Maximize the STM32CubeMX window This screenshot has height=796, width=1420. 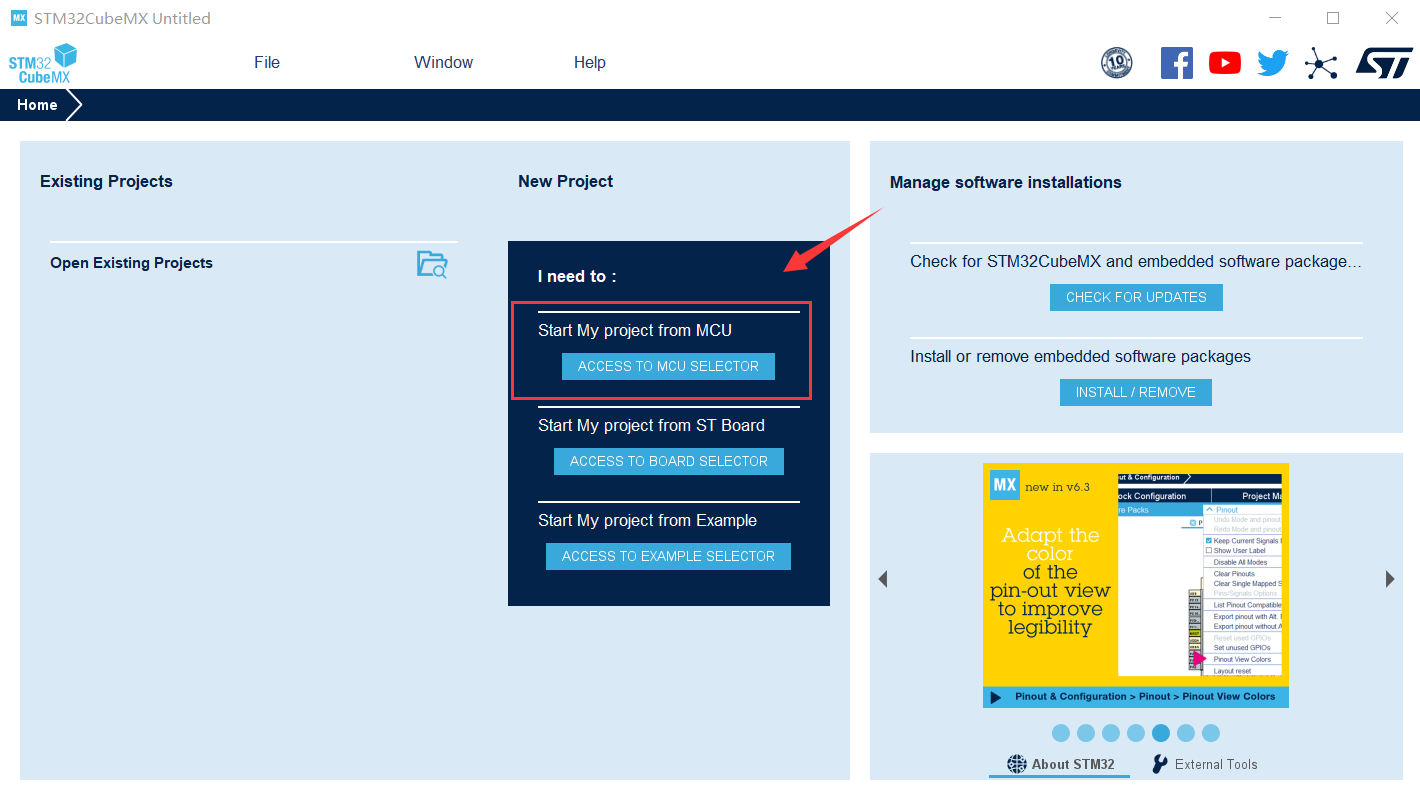tap(1333, 18)
